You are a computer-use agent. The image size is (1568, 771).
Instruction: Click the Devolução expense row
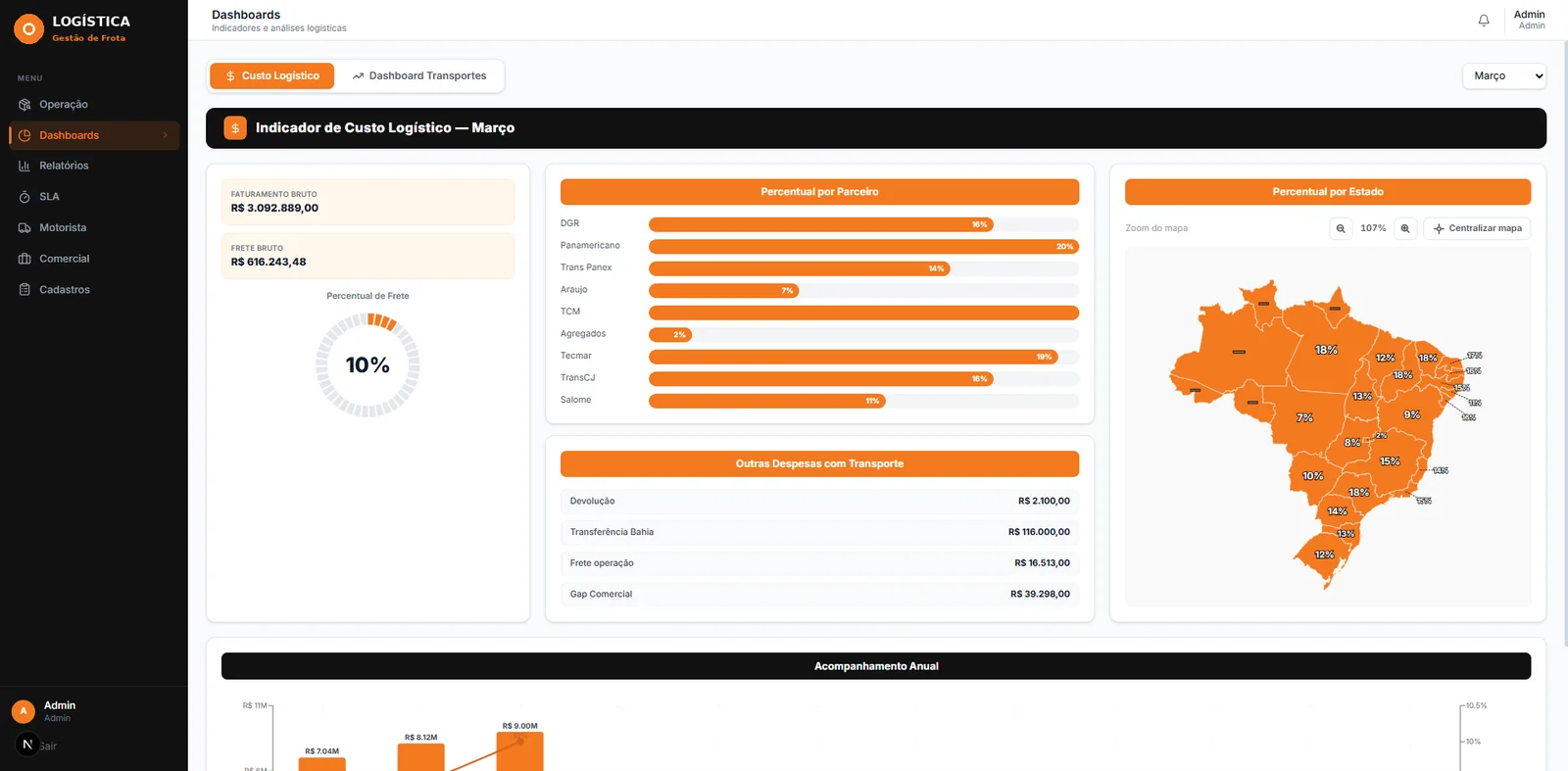[x=819, y=502]
